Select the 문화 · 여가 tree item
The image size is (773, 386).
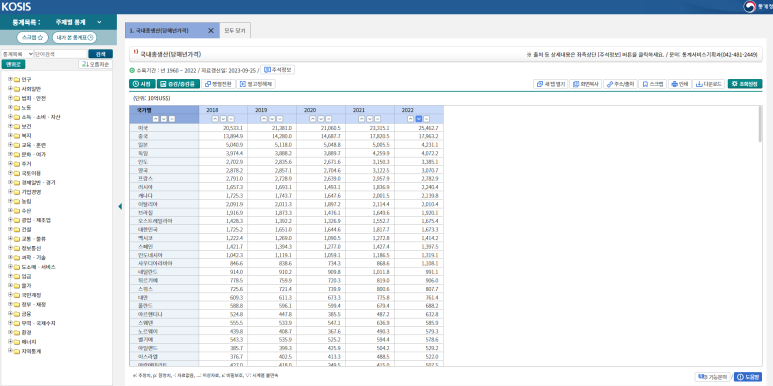(33, 154)
